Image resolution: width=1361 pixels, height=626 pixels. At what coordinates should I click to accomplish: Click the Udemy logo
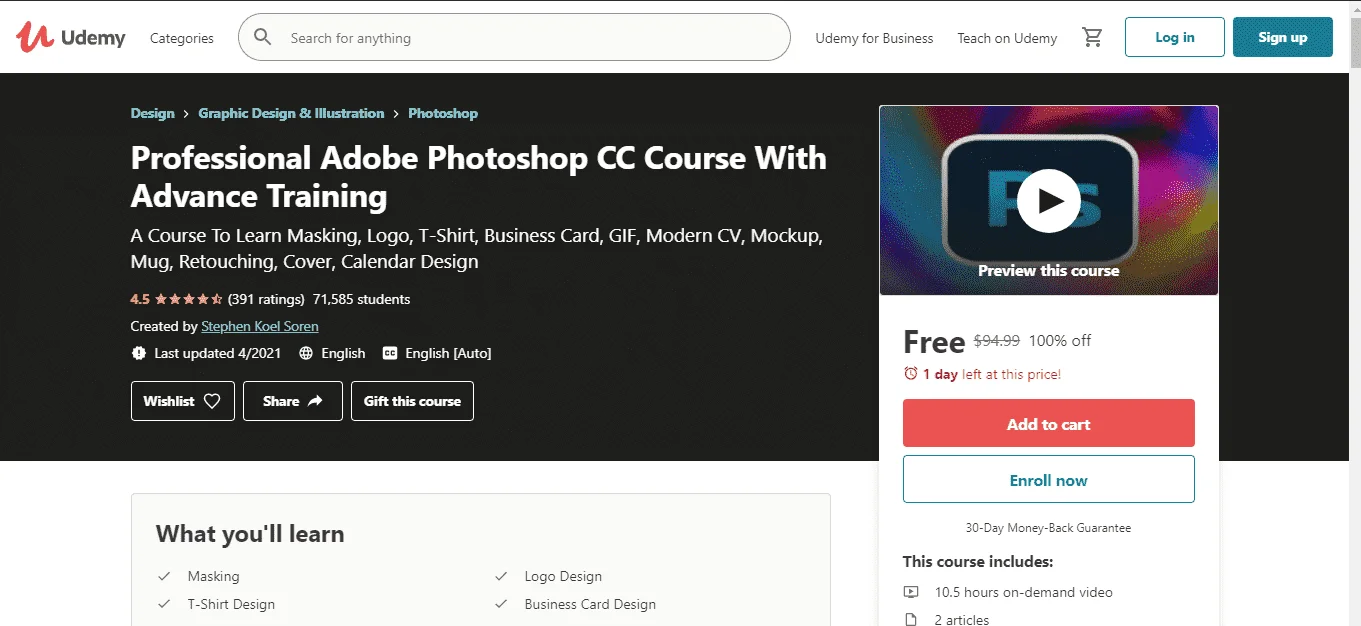[x=70, y=37]
